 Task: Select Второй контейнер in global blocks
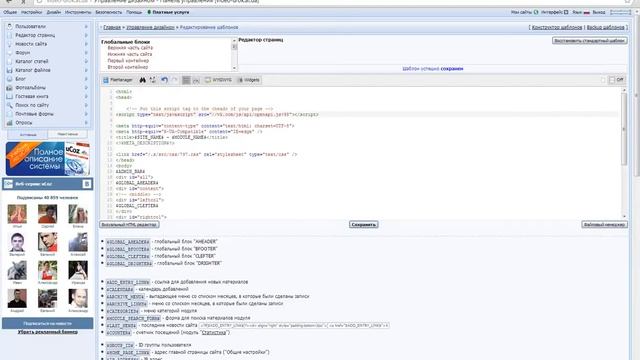pyautogui.click(x=127, y=67)
